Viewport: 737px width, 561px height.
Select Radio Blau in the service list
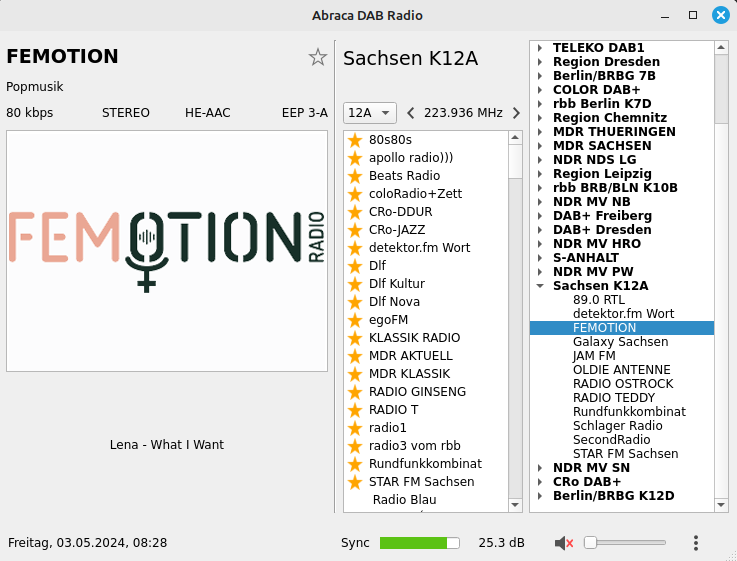[426, 500]
